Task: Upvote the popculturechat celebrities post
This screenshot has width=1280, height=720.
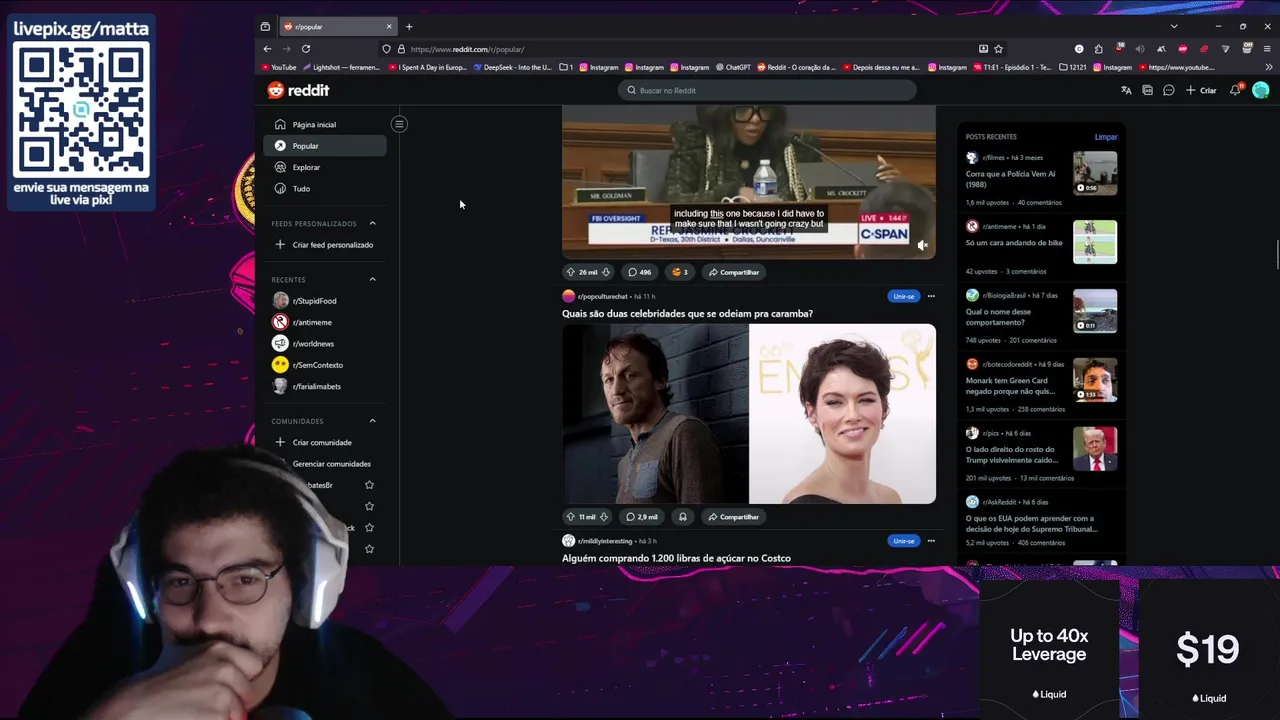Action: 570,517
